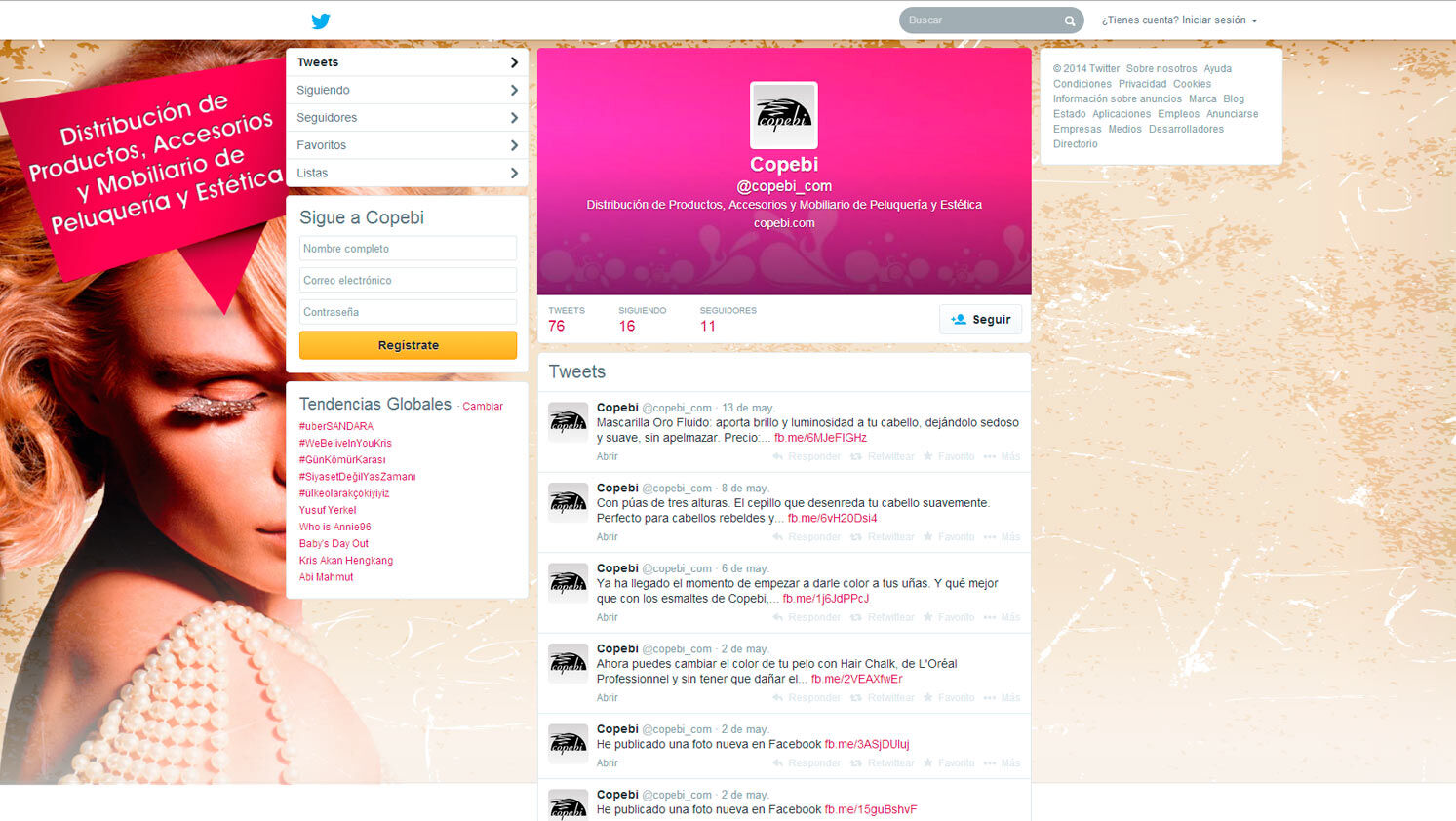Open the Siguiendo sidebar tab
The image size is (1456, 821).
click(407, 90)
